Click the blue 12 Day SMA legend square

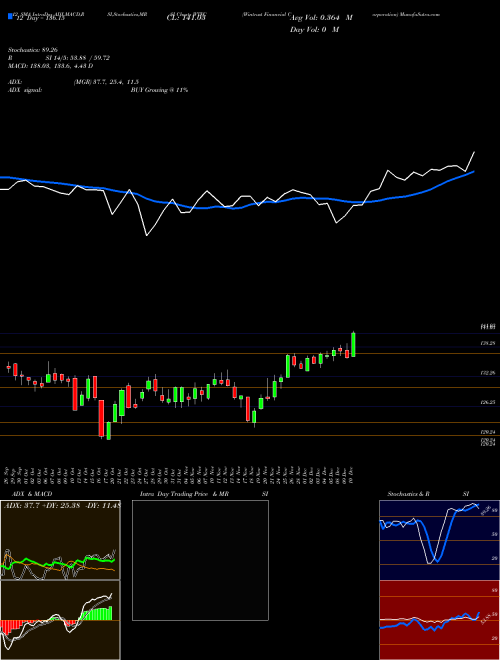pyautogui.click(x=10, y=16)
